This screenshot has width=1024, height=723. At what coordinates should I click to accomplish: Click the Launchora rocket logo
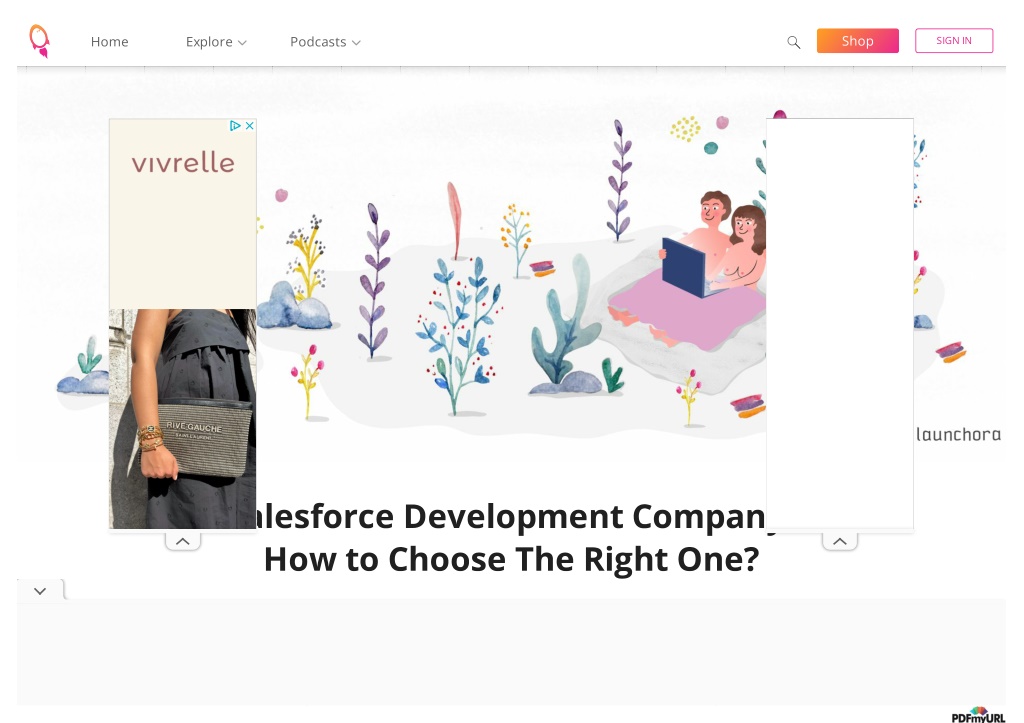pos(40,41)
